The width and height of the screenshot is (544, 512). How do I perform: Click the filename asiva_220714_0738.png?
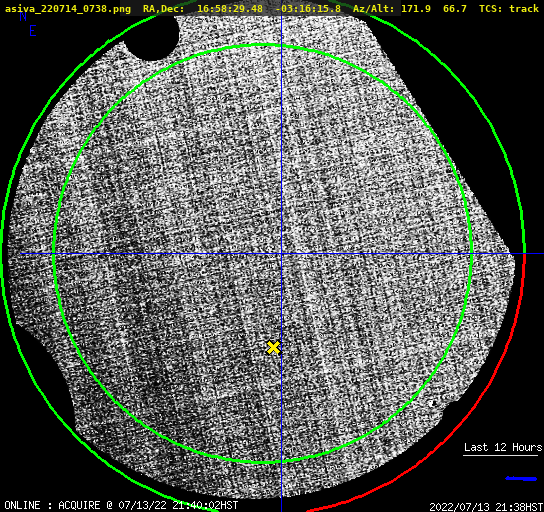click(x=68, y=8)
